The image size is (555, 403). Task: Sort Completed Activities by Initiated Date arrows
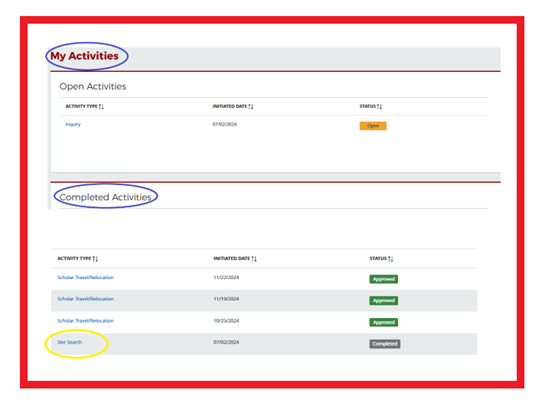pyautogui.click(x=254, y=259)
